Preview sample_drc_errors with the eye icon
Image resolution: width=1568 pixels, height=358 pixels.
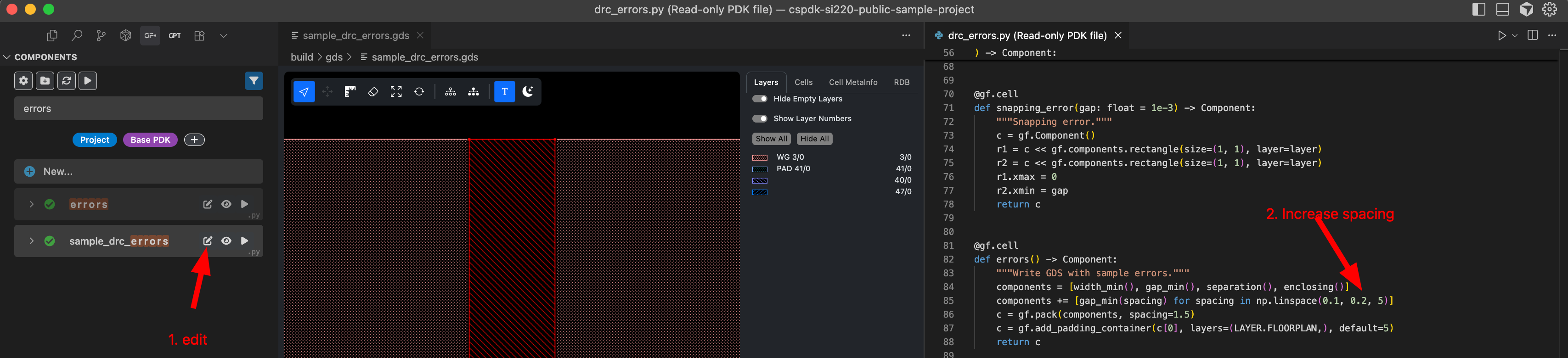pyautogui.click(x=226, y=241)
